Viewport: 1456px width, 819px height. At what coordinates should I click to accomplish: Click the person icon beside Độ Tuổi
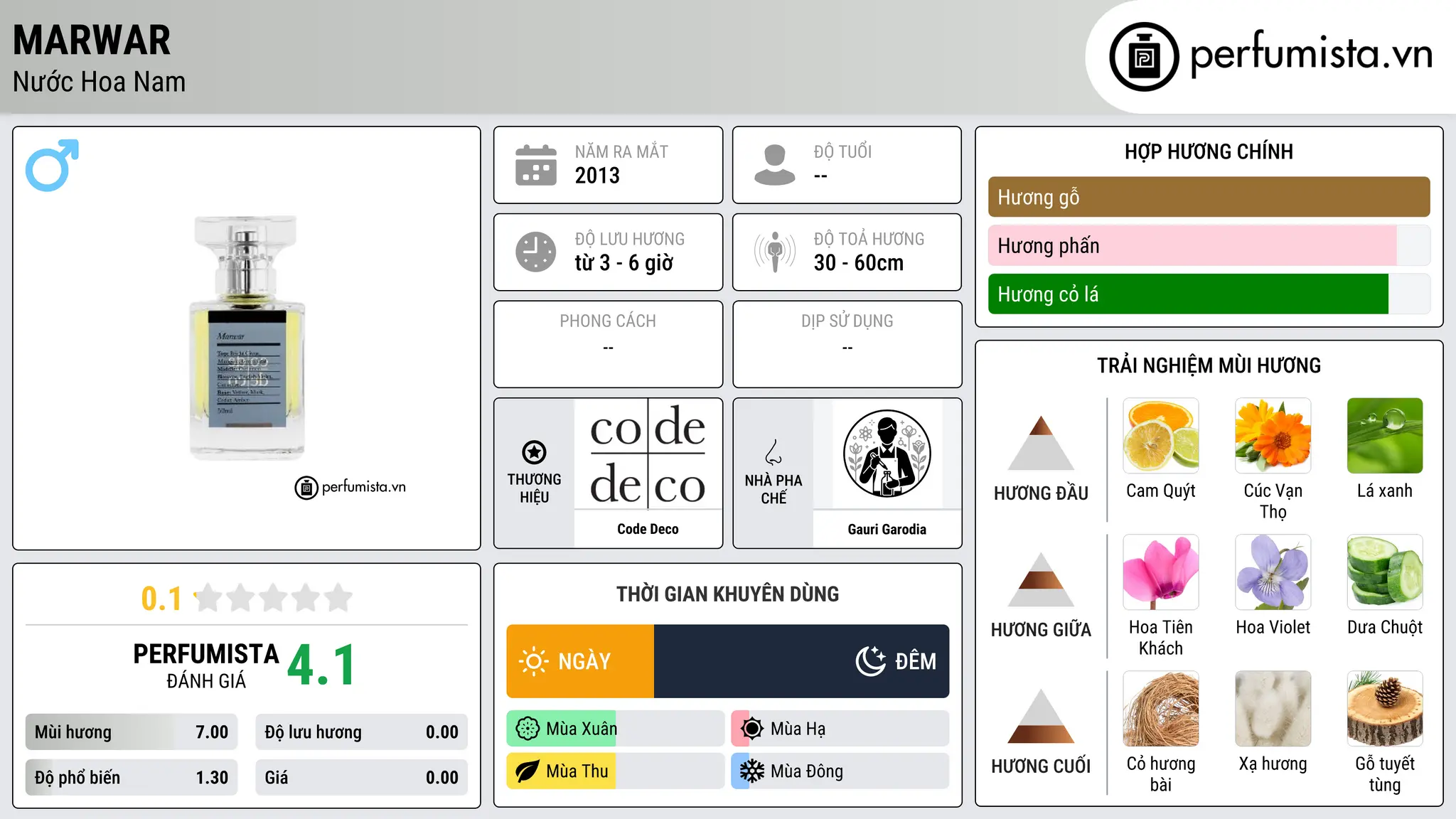click(x=774, y=165)
